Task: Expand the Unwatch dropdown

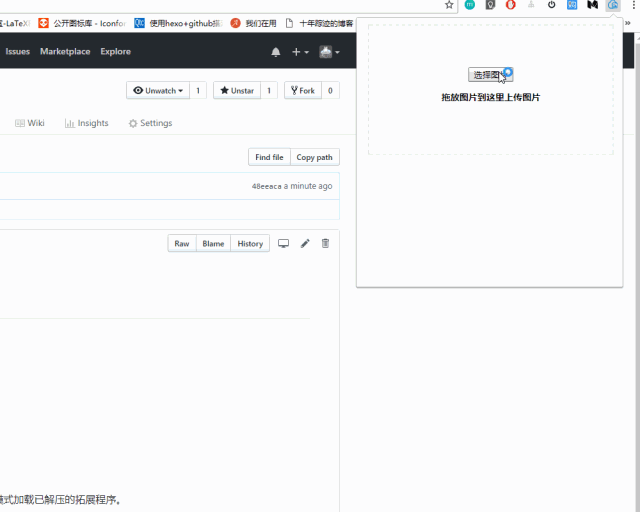Action: pos(158,91)
